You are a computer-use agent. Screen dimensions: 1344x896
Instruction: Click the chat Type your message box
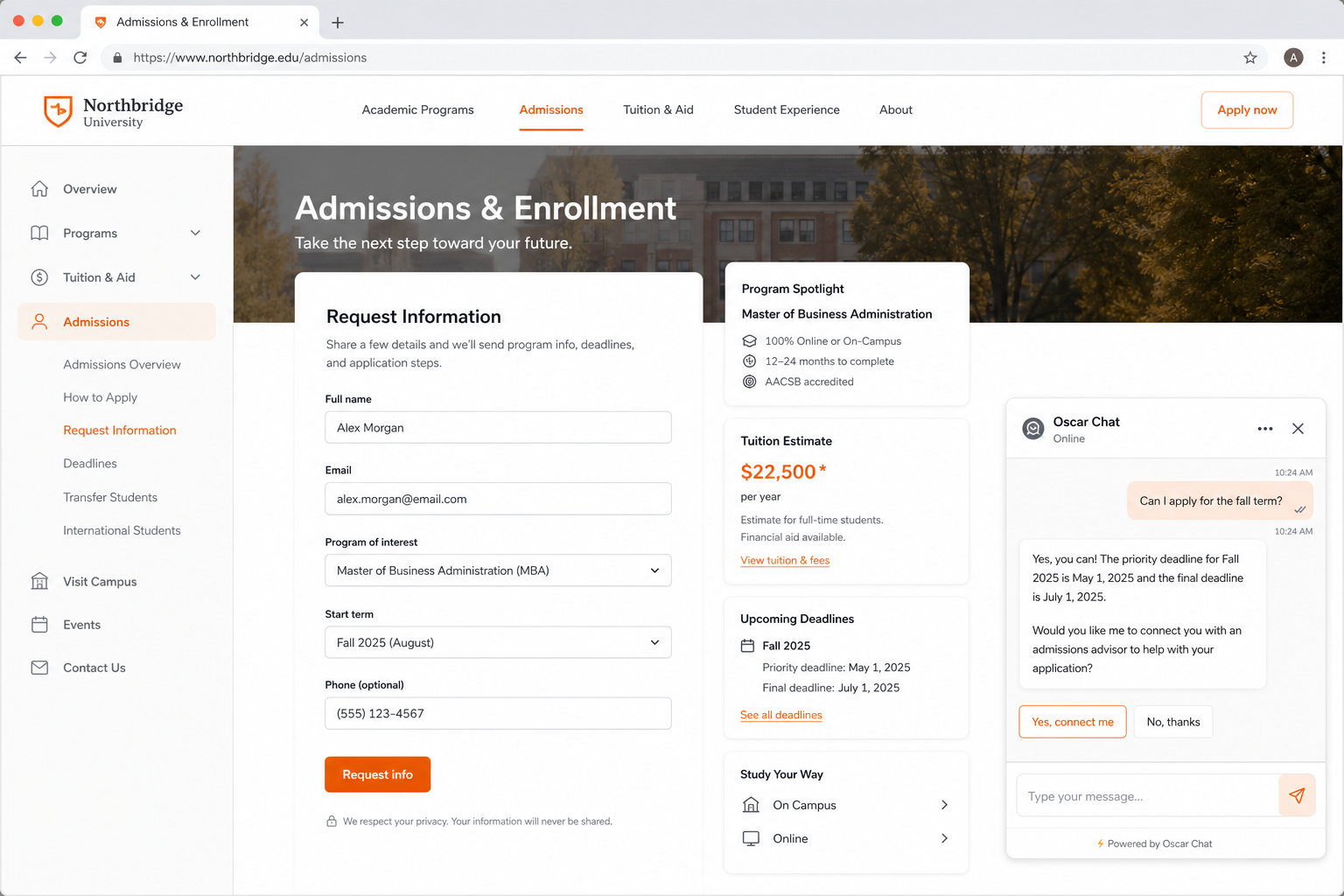coord(1147,796)
